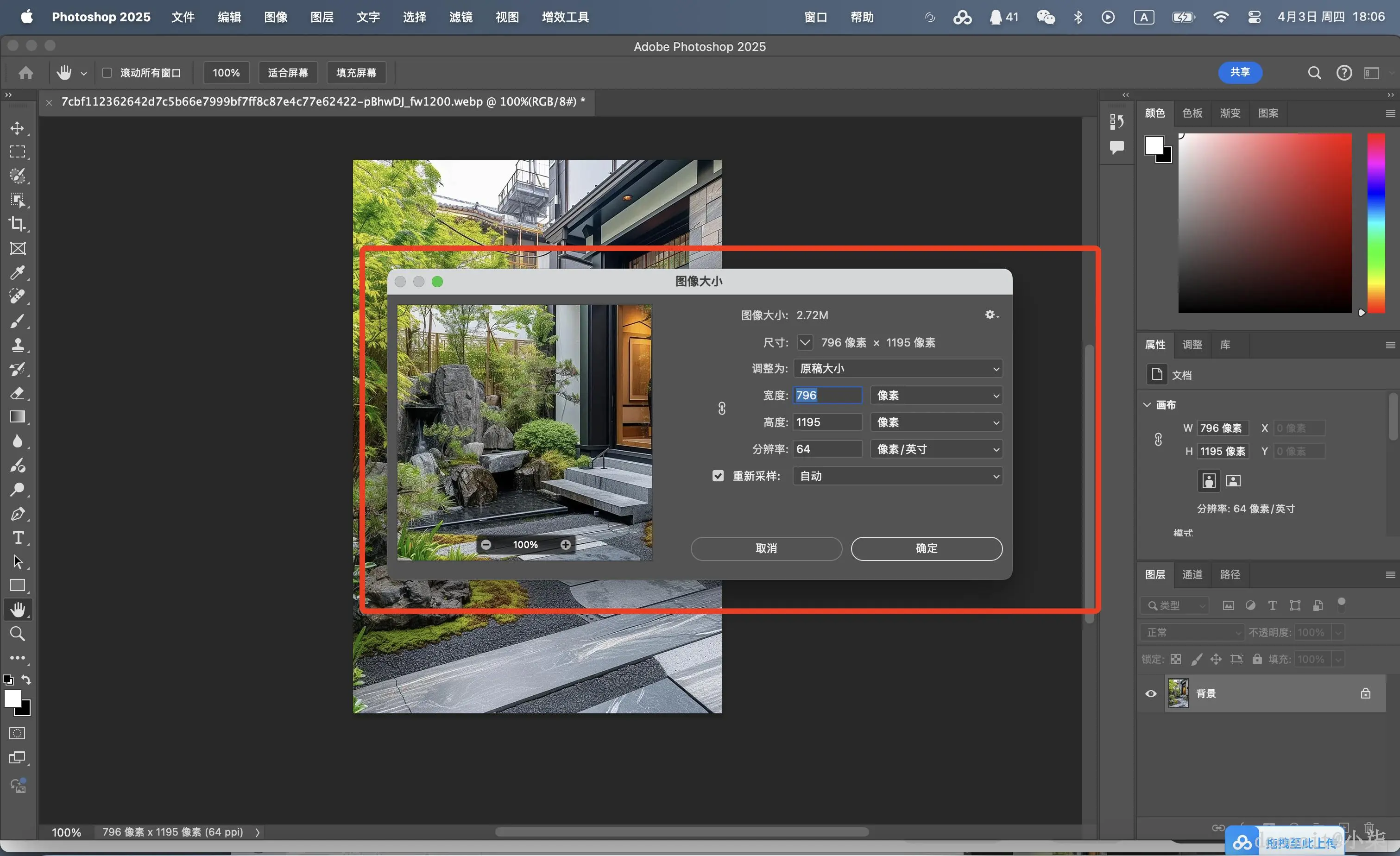Select the Zoom tool in toolbar
Screen dimensions: 1400x856
(18, 633)
